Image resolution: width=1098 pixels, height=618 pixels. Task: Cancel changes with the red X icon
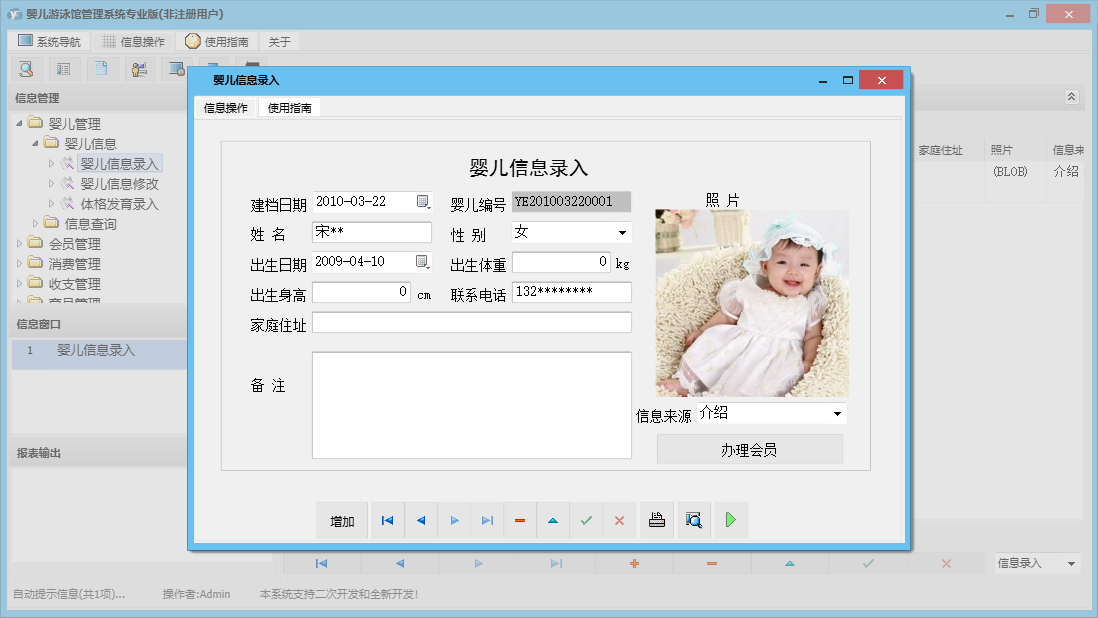click(x=619, y=520)
